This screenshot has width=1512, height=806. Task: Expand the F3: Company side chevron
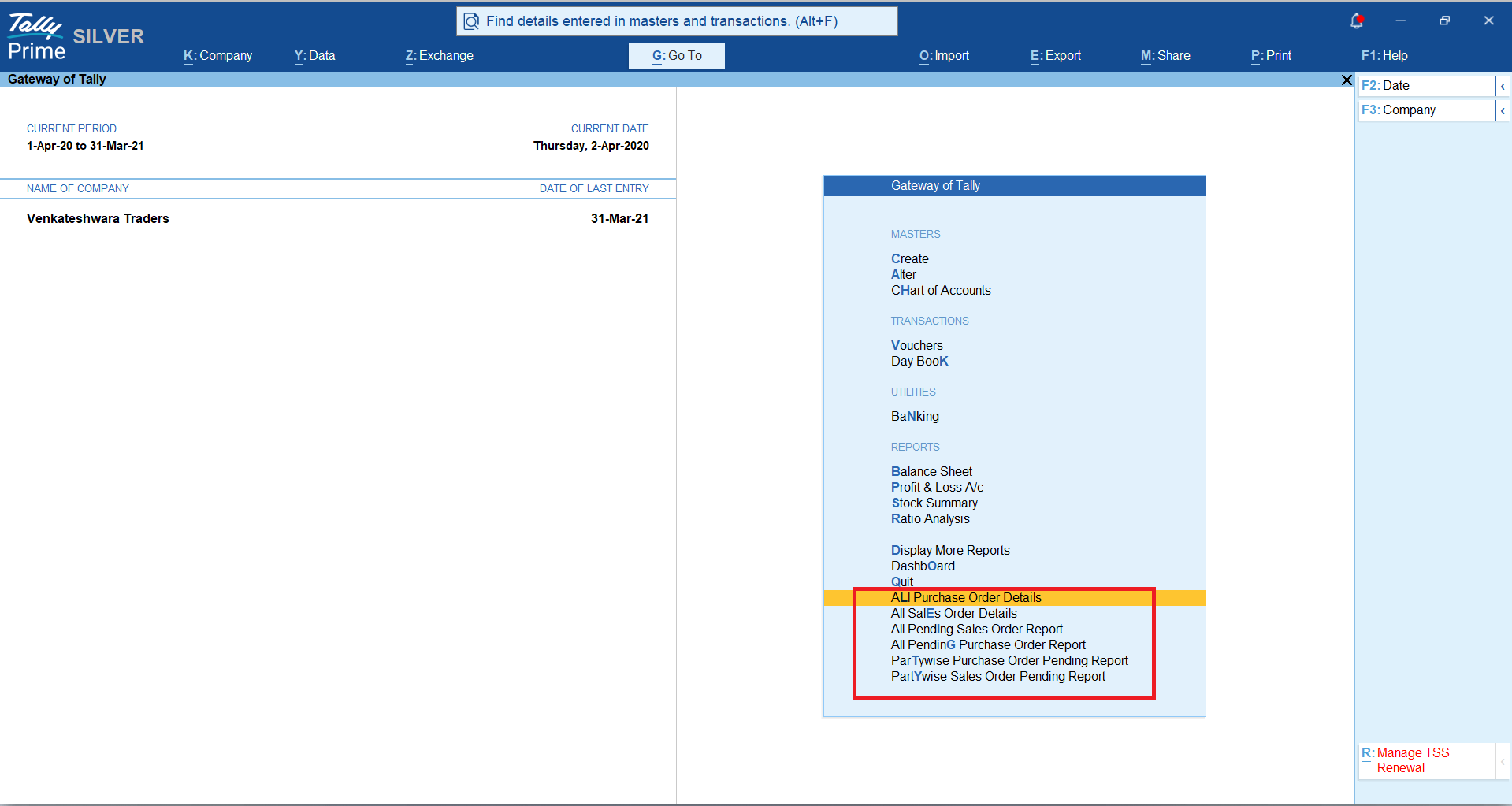(x=1503, y=110)
